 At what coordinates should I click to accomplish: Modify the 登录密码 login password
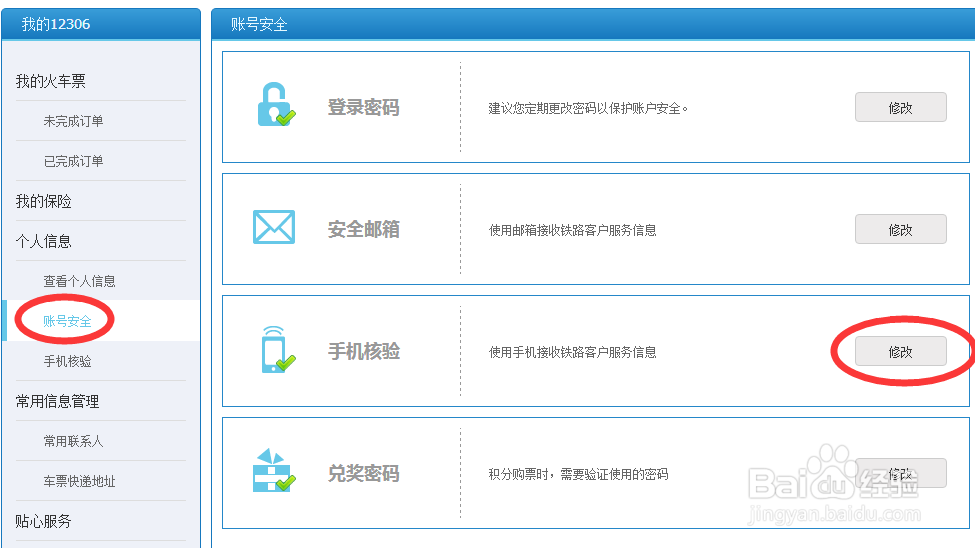[x=900, y=108]
